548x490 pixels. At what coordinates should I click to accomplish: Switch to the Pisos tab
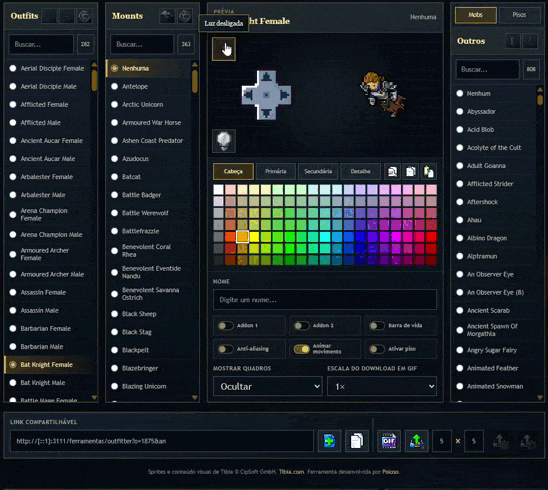point(519,15)
